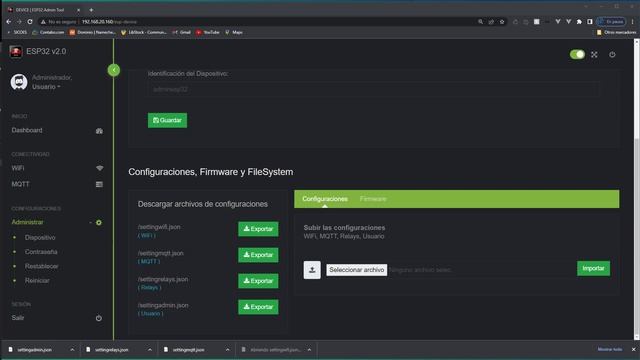
Task: Collapse the Administrar submenu
Action: (90, 222)
